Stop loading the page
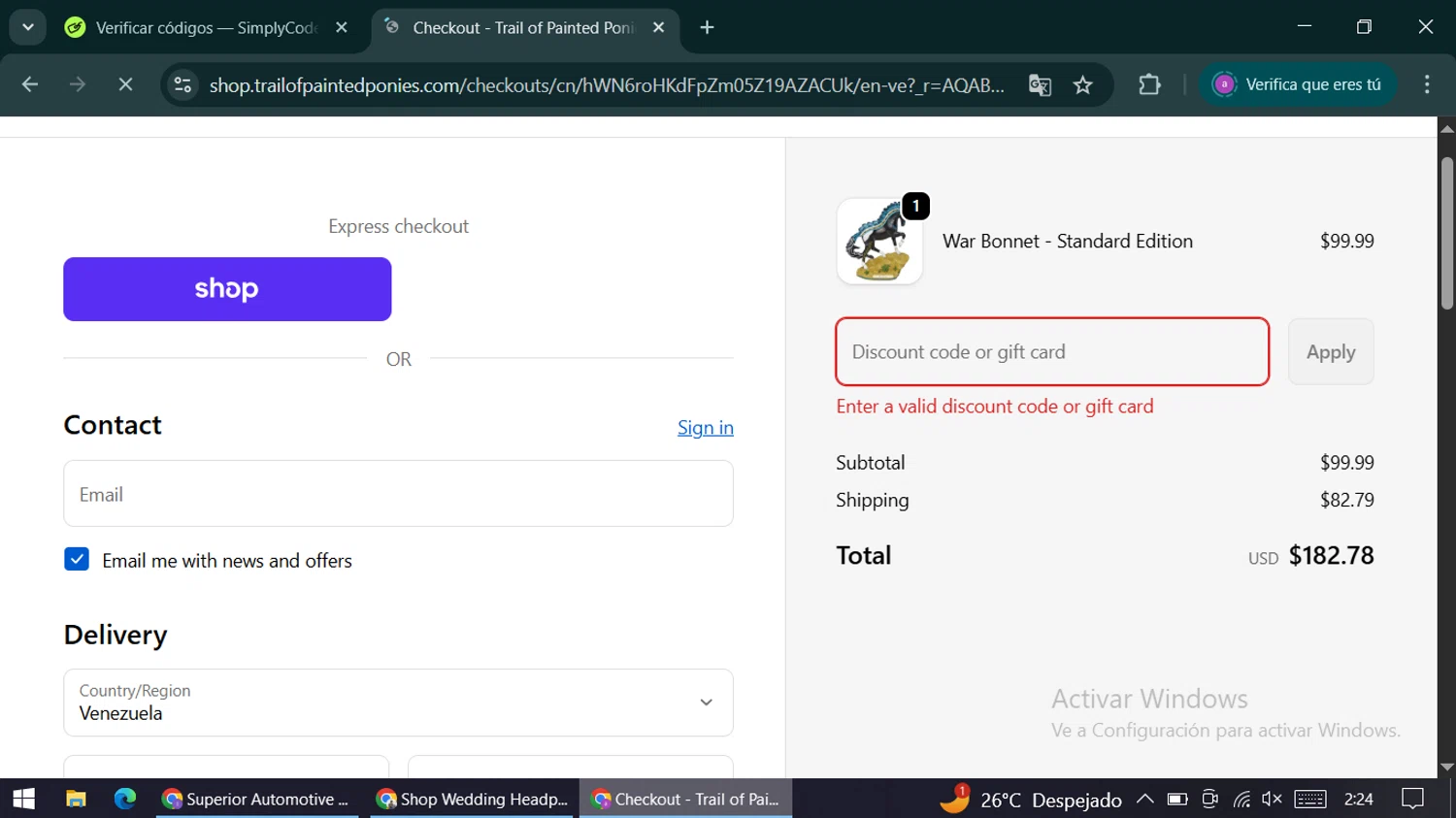This screenshot has width=1456, height=818. click(125, 85)
